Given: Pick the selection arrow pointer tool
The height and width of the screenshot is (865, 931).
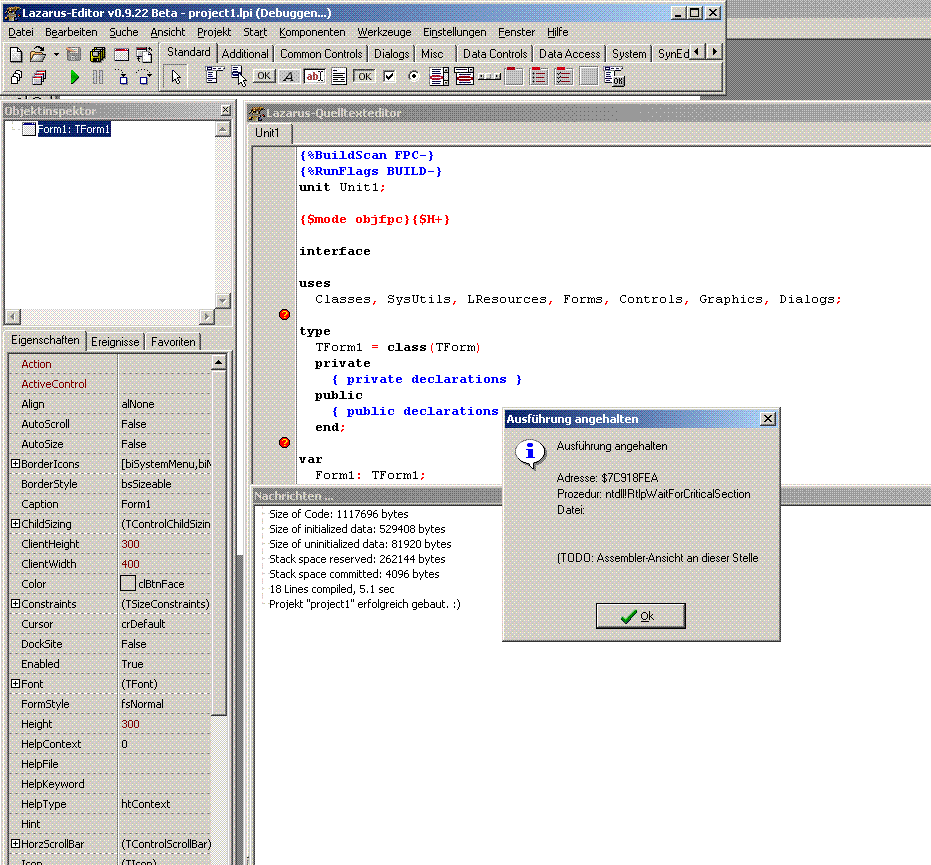Looking at the screenshot, I should click(x=175, y=76).
